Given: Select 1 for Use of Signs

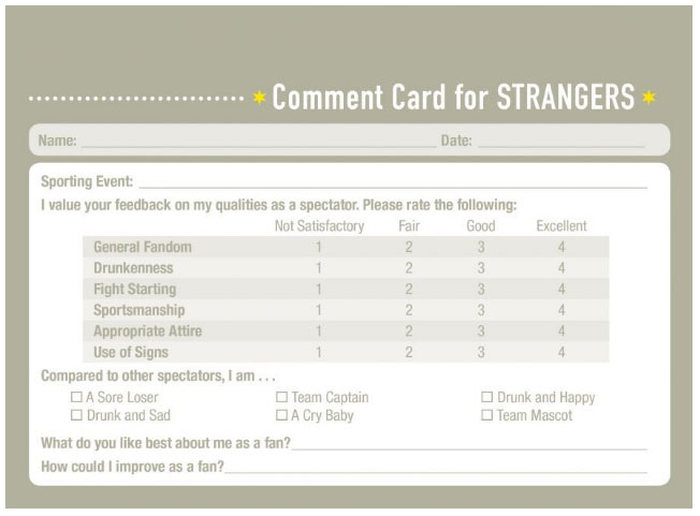Looking at the screenshot, I should (x=319, y=352).
